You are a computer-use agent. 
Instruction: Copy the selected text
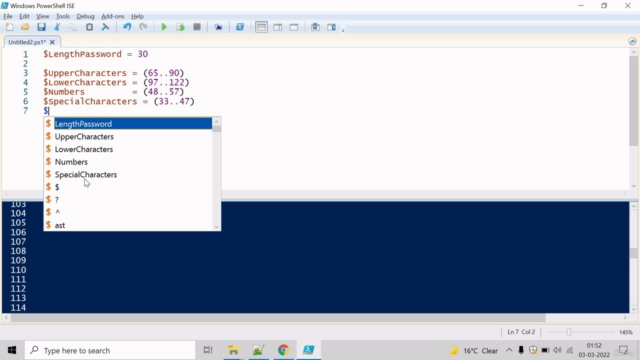[73, 27]
